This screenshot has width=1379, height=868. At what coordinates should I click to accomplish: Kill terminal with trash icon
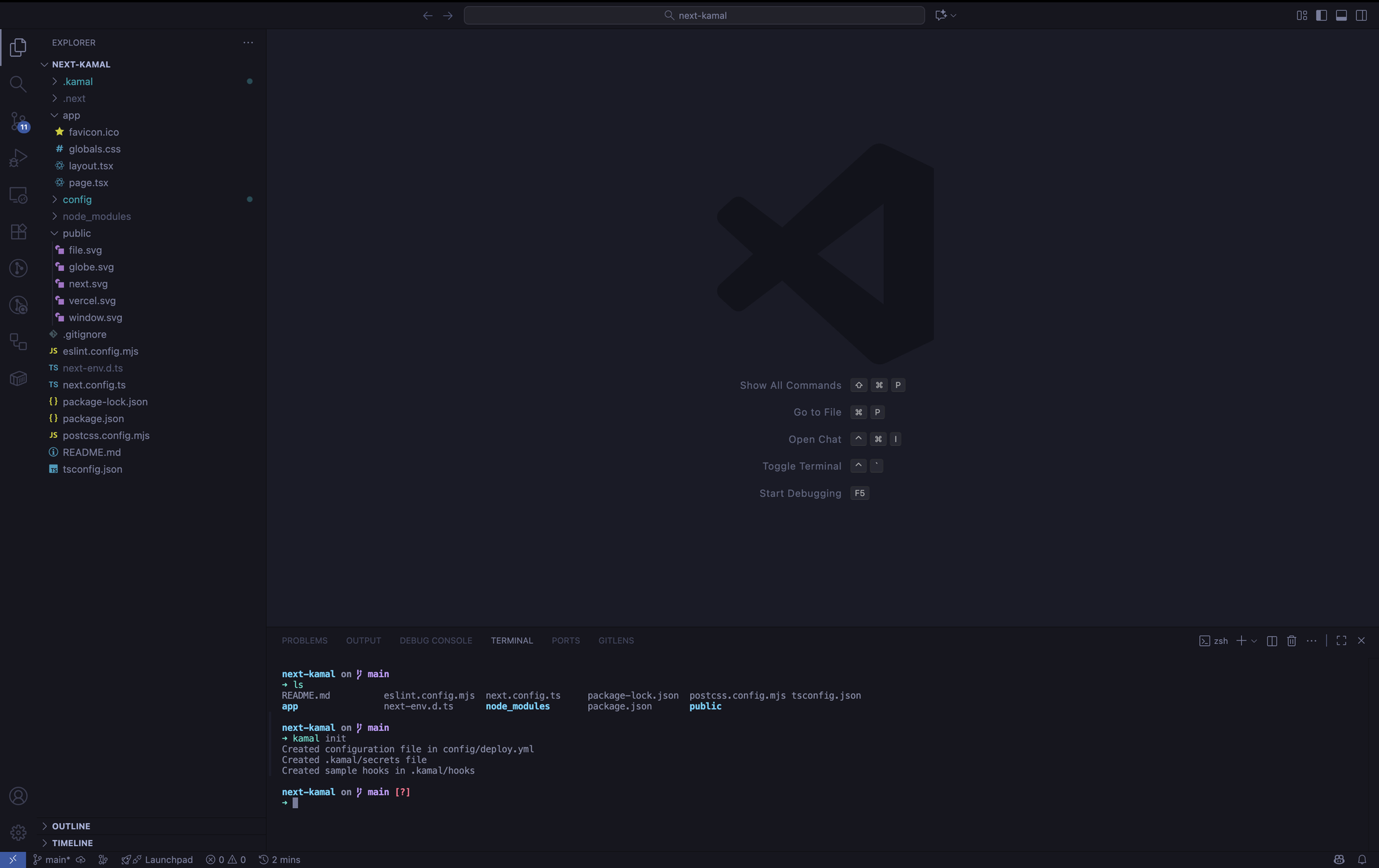(1291, 640)
